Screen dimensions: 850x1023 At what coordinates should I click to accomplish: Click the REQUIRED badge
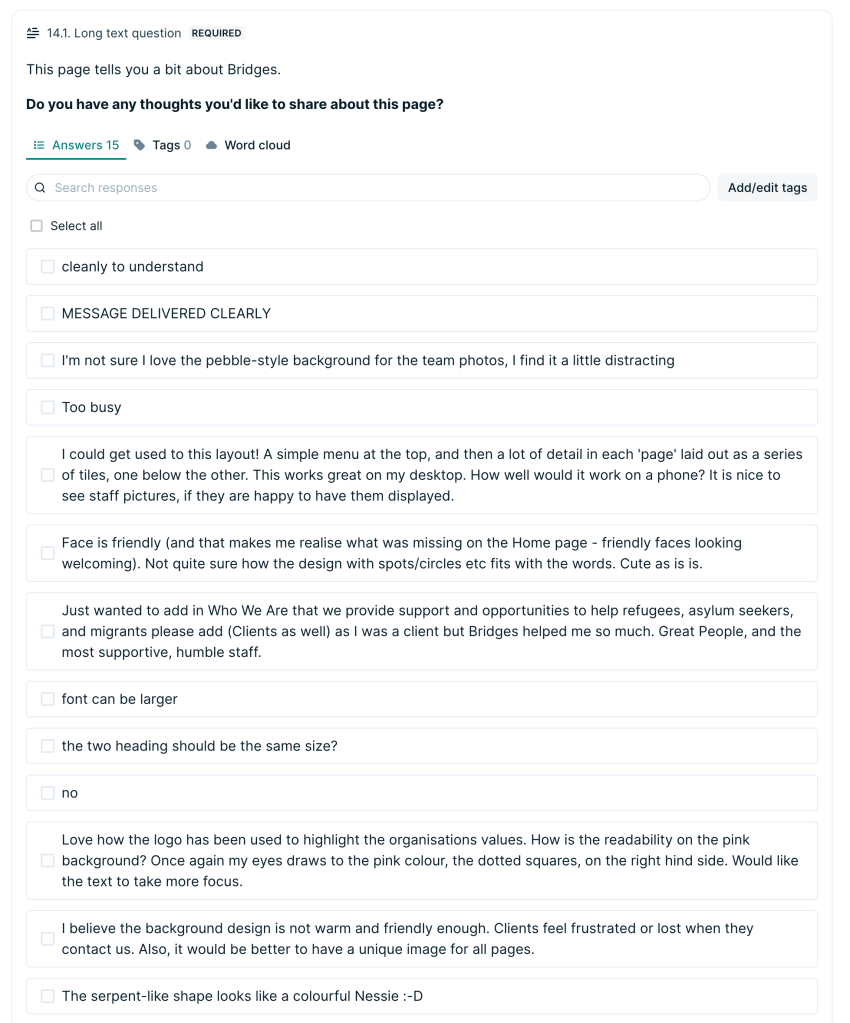216,32
